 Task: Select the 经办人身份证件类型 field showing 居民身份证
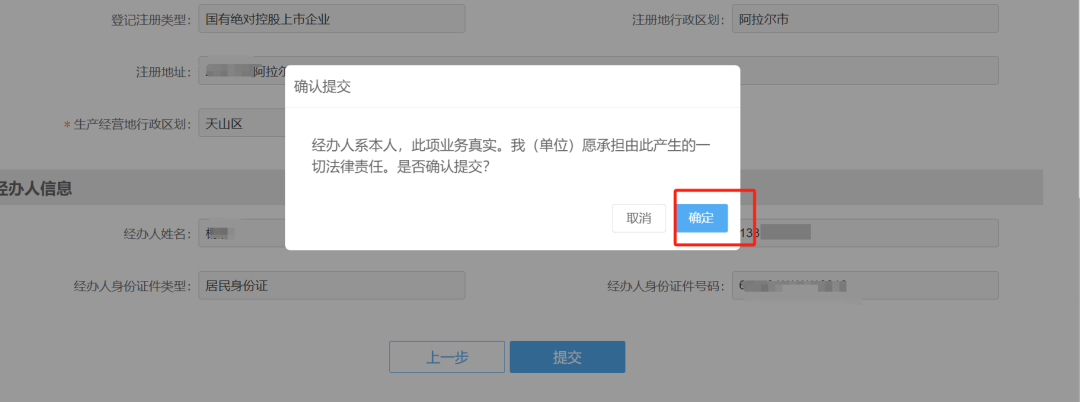(x=332, y=286)
